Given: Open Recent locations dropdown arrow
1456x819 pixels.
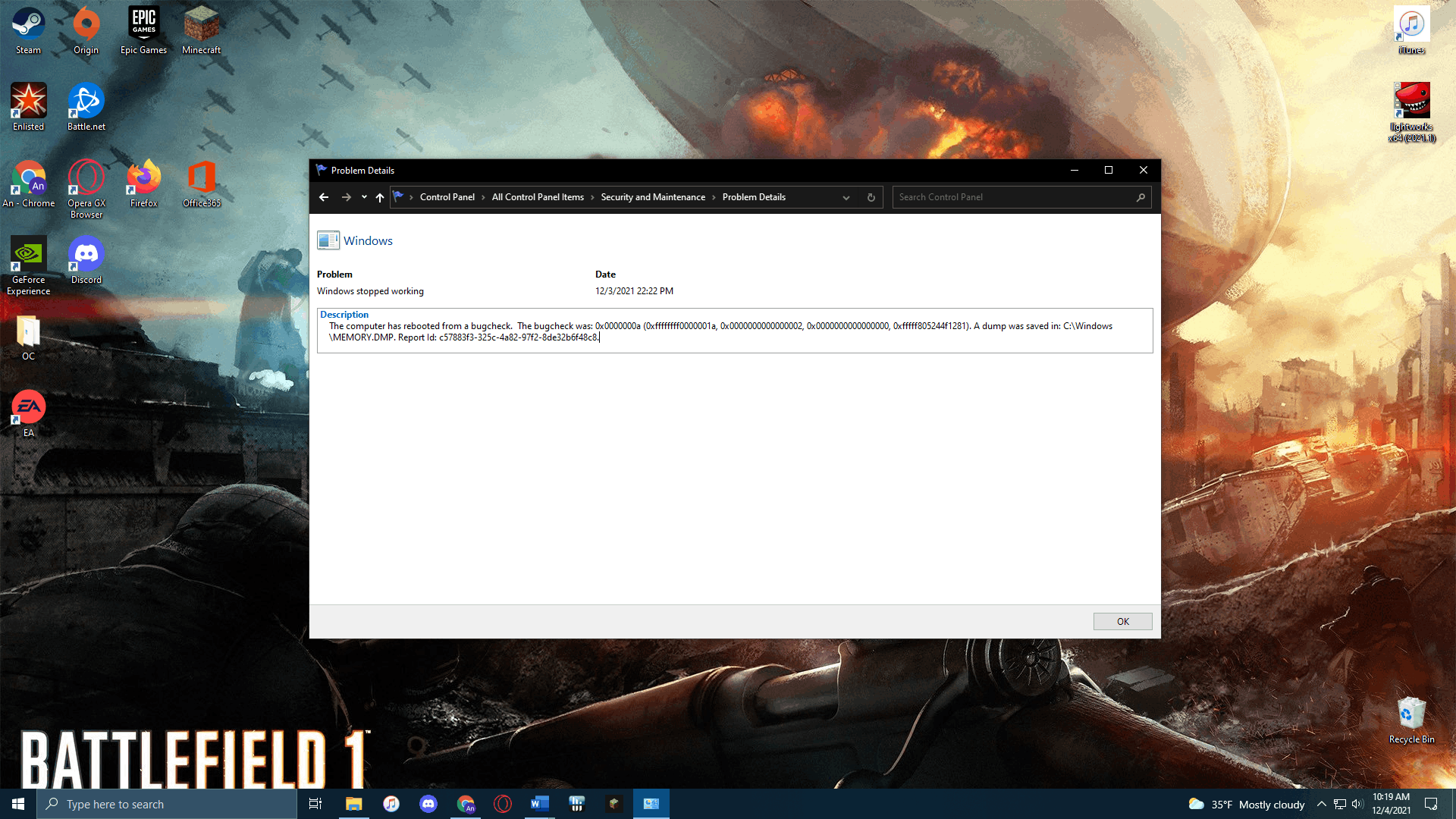Looking at the screenshot, I should click(364, 197).
